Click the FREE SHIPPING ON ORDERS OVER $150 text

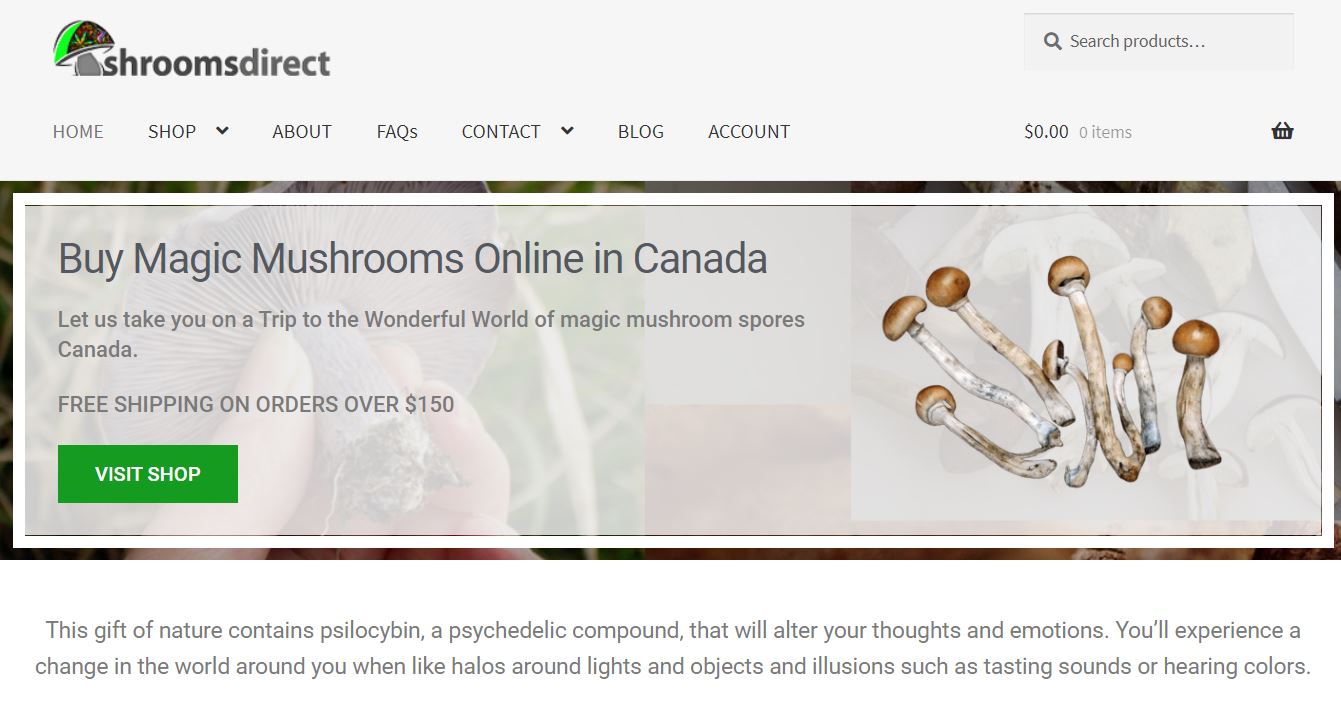click(256, 405)
